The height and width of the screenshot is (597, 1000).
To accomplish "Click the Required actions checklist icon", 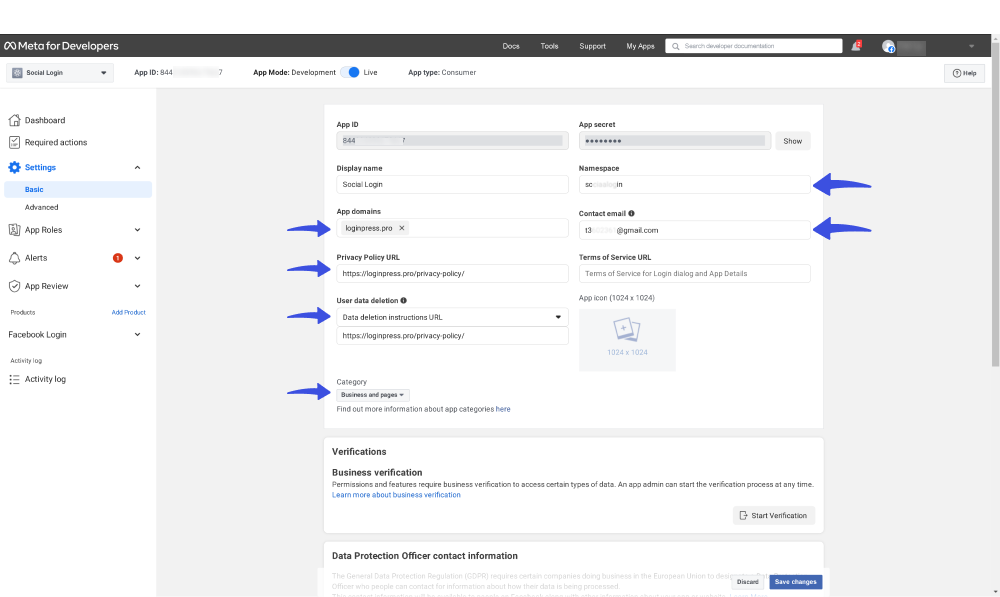I will point(14,142).
